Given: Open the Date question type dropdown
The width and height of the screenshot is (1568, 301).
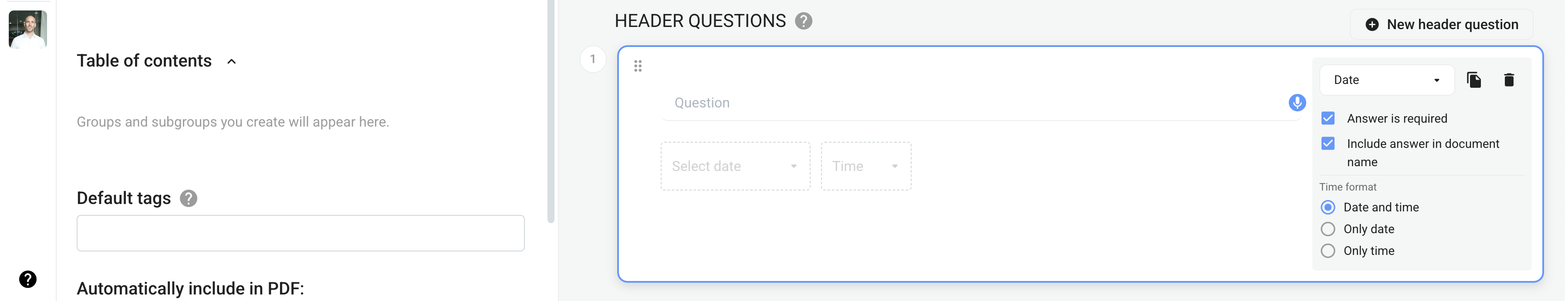Looking at the screenshot, I should point(1387,80).
